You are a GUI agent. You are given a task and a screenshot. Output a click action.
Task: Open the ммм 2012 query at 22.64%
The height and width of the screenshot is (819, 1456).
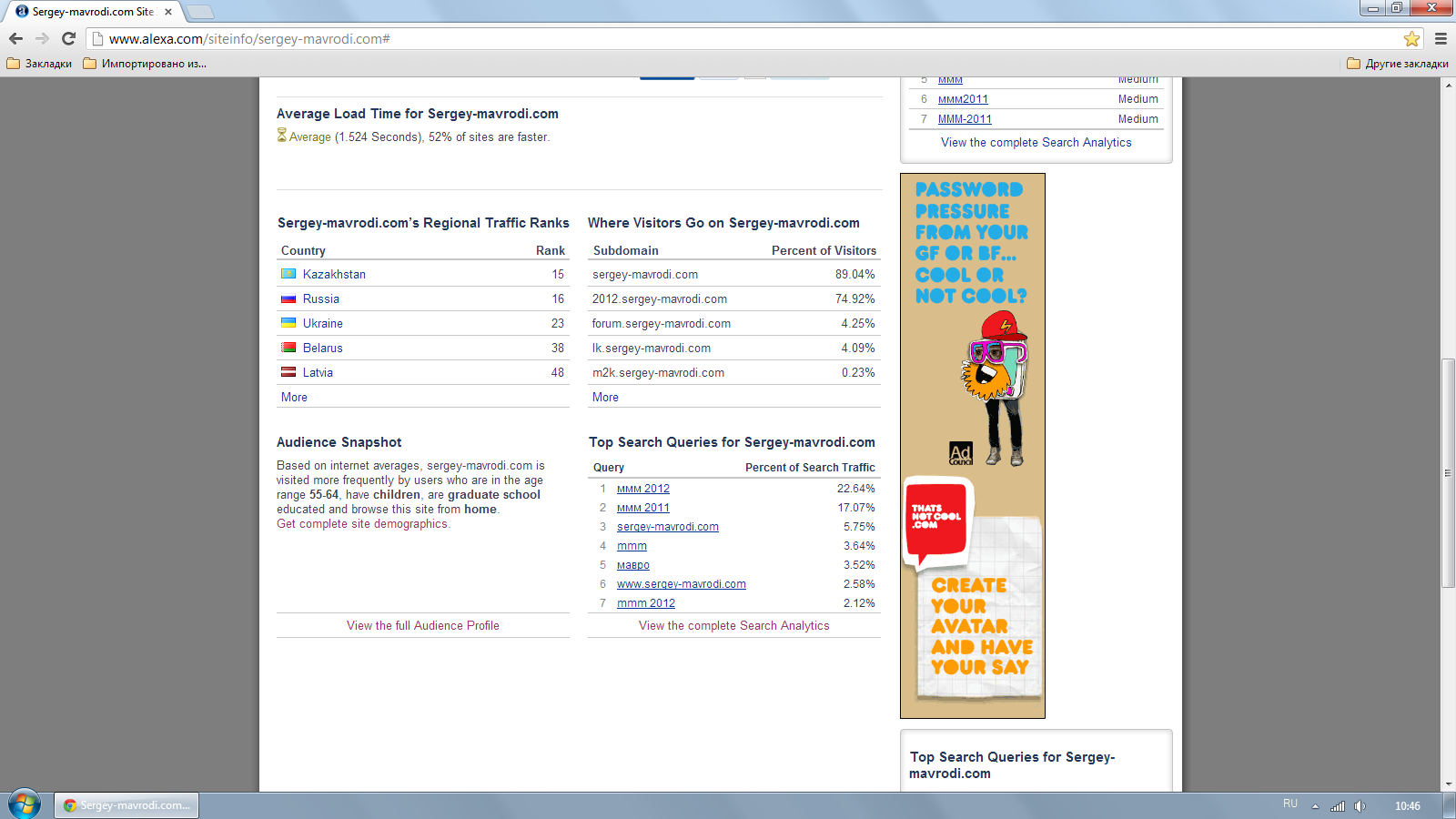point(643,489)
